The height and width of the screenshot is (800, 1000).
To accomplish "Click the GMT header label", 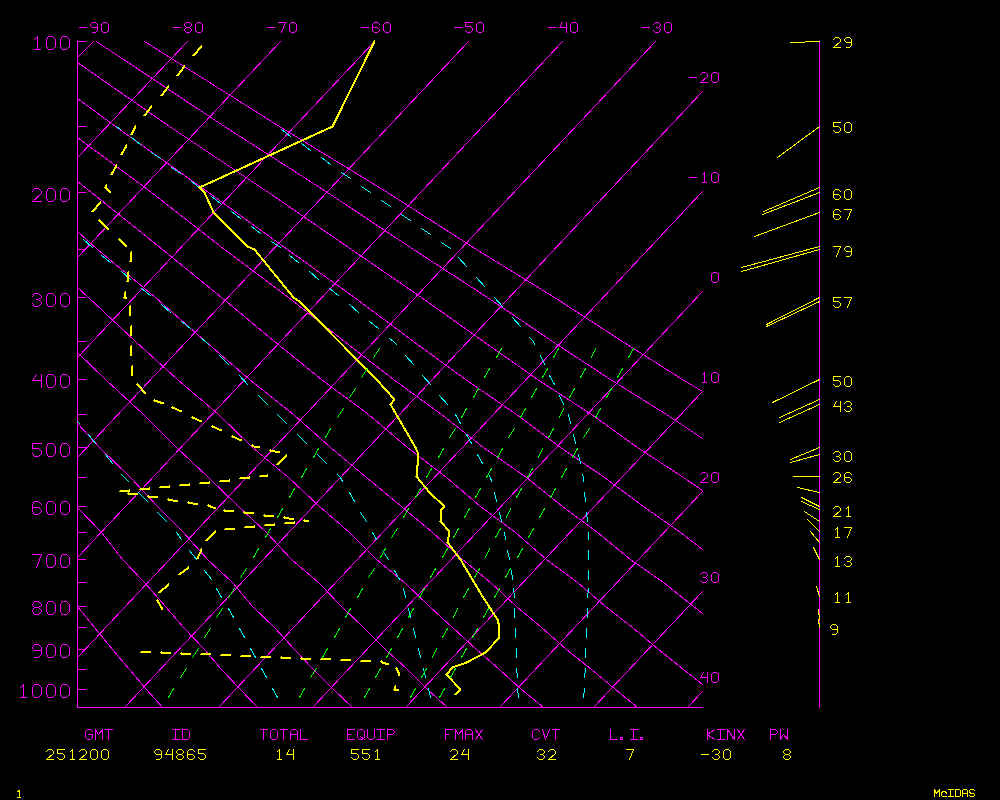I will (99, 735).
